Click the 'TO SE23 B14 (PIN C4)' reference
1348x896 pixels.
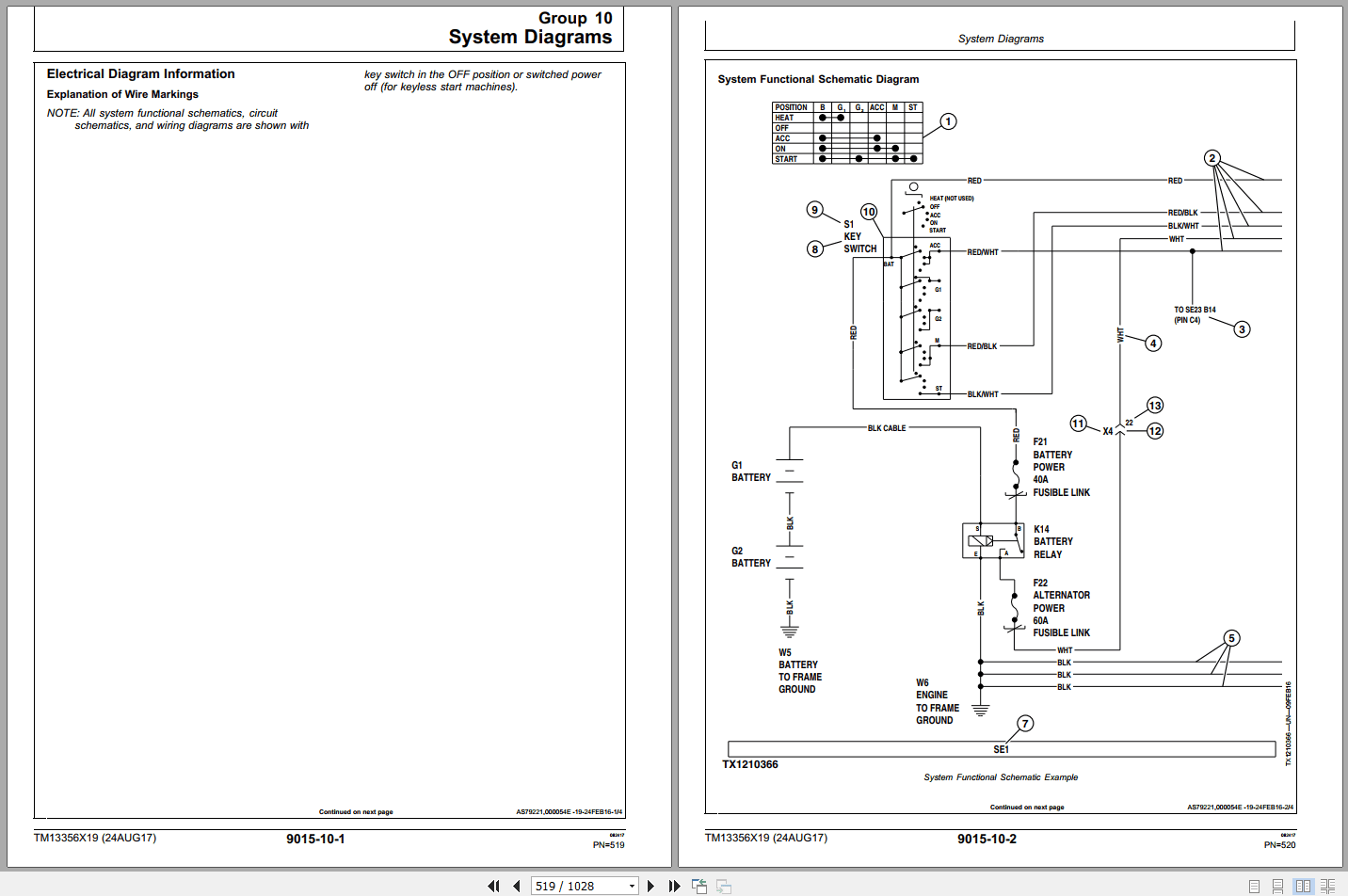pyautogui.click(x=1195, y=314)
